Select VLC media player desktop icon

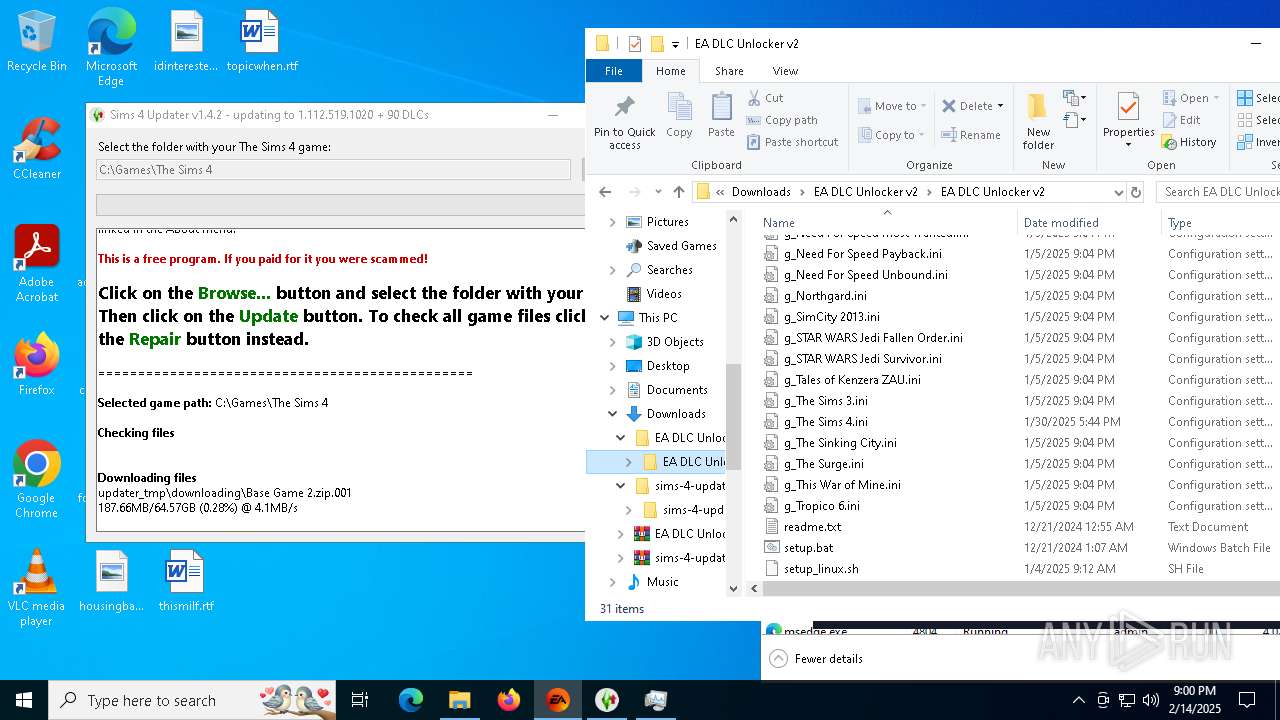36,588
